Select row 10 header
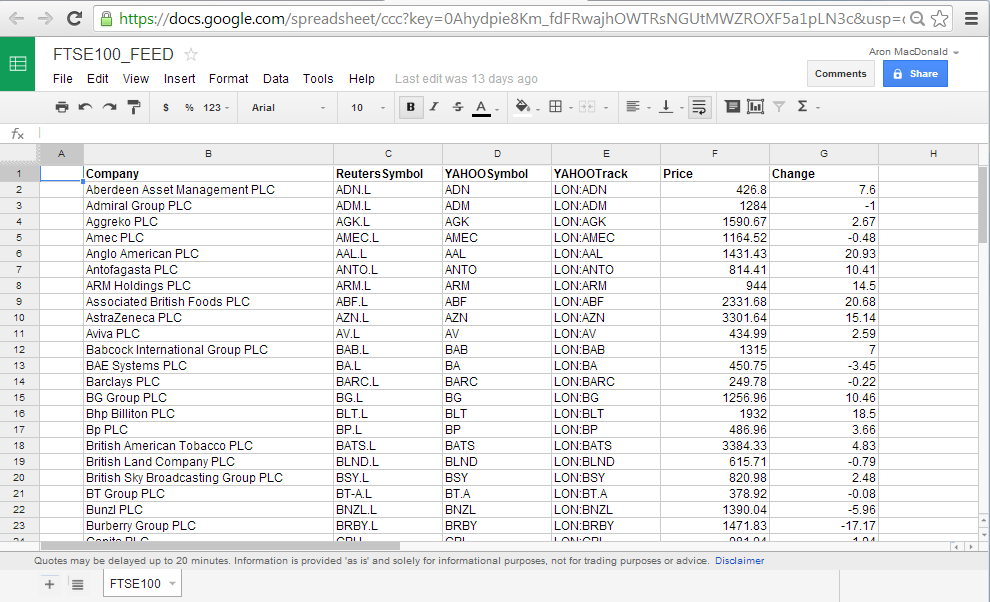 [20, 318]
